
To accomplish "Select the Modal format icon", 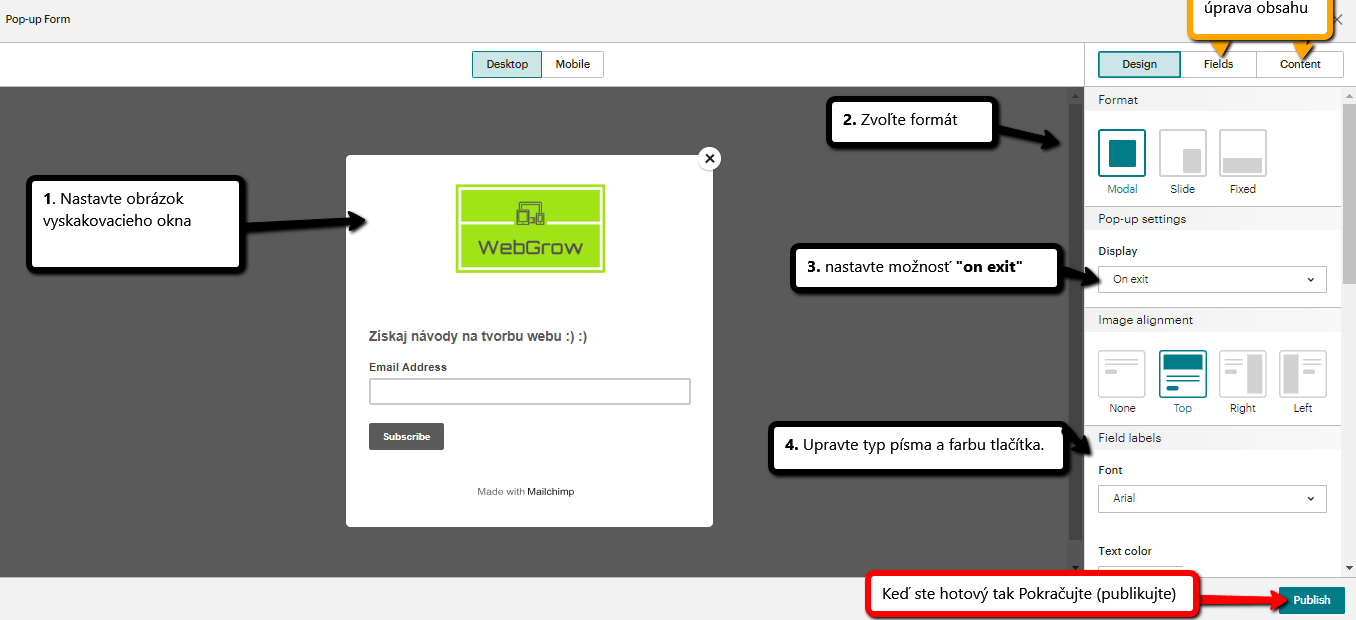I will click(x=1122, y=153).
